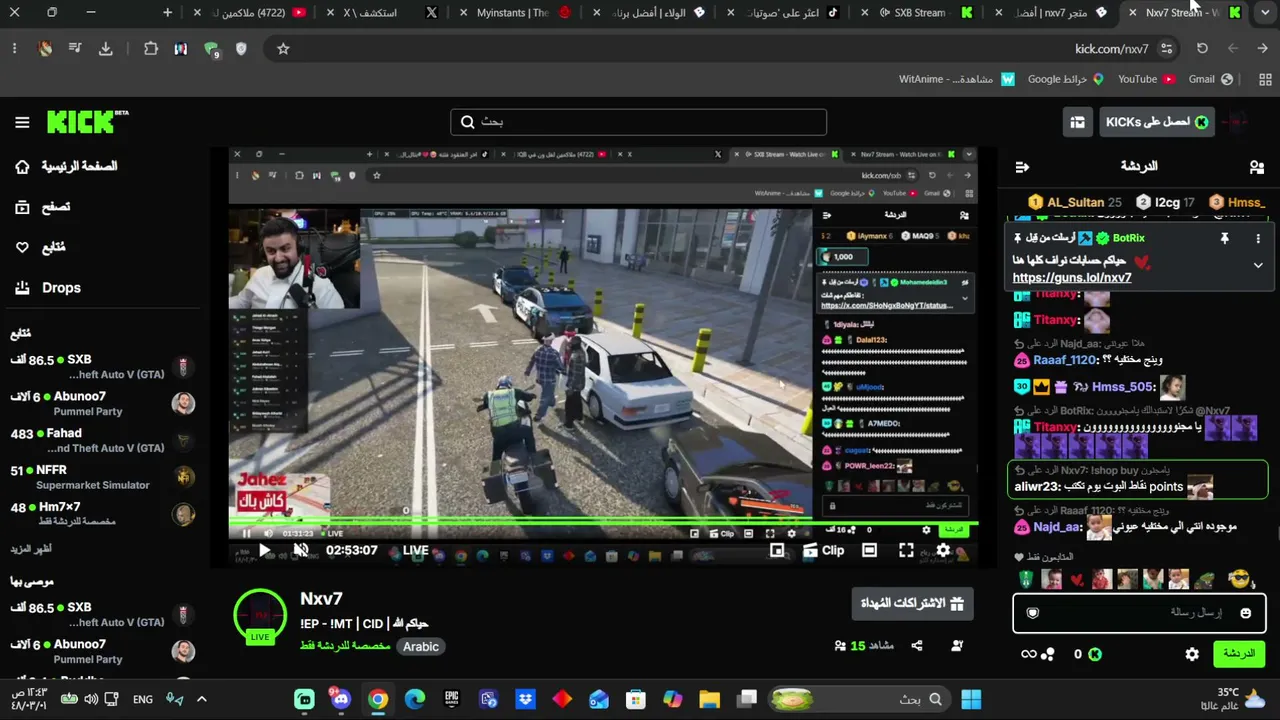Image resolution: width=1280 pixels, height=720 pixels.
Task: Unmute the stream audio
Action: click(300, 551)
